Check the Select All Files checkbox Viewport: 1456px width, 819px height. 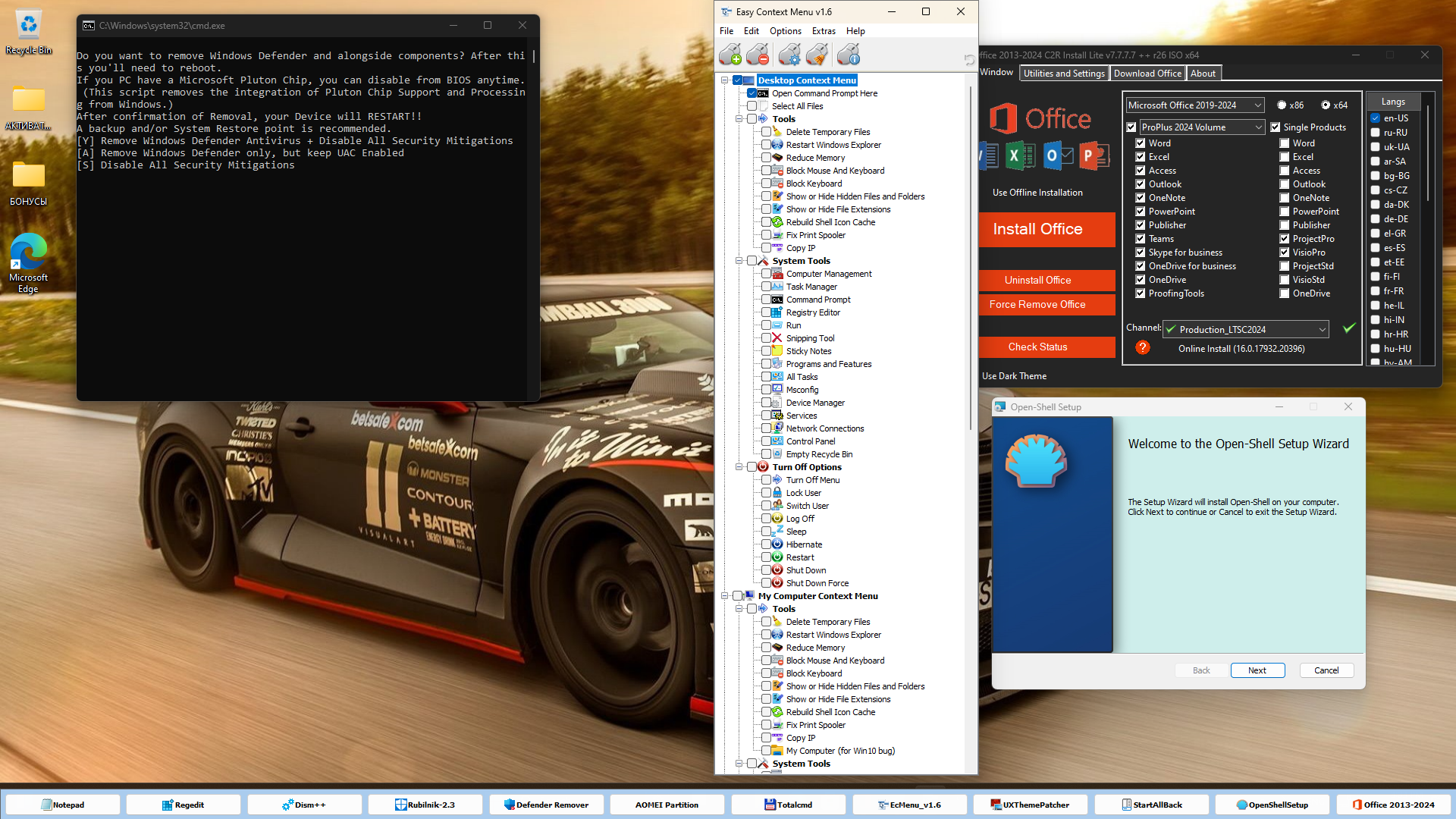752,106
